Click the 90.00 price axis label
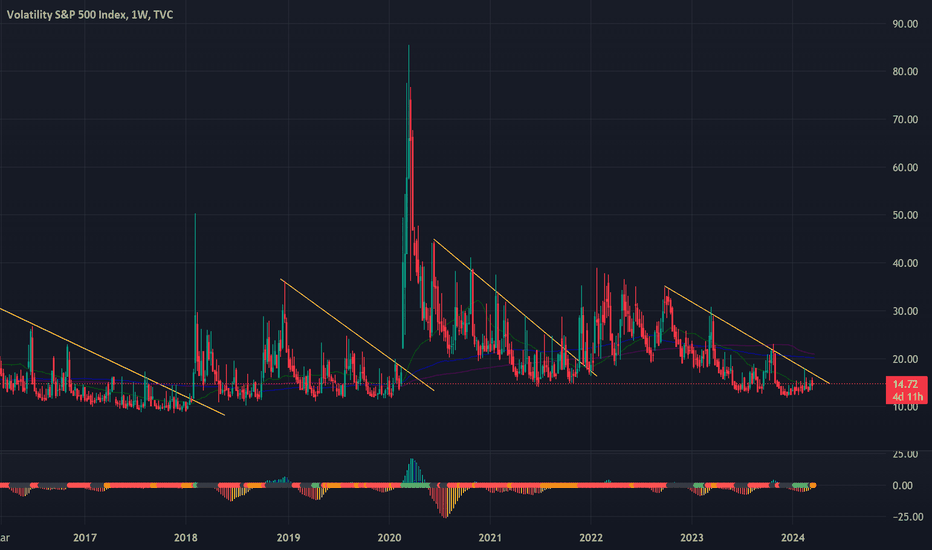This screenshot has height=550, width=932. tap(905, 24)
